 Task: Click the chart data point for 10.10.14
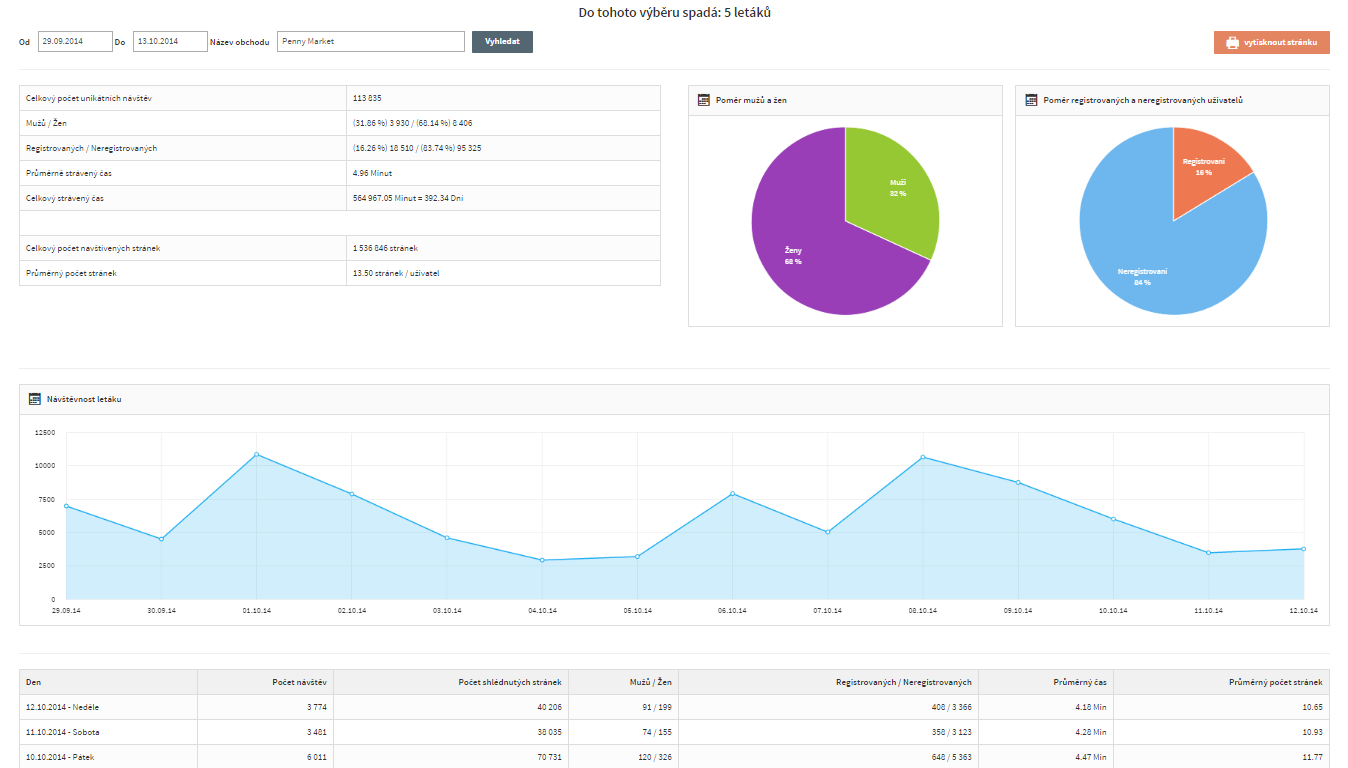point(1113,519)
